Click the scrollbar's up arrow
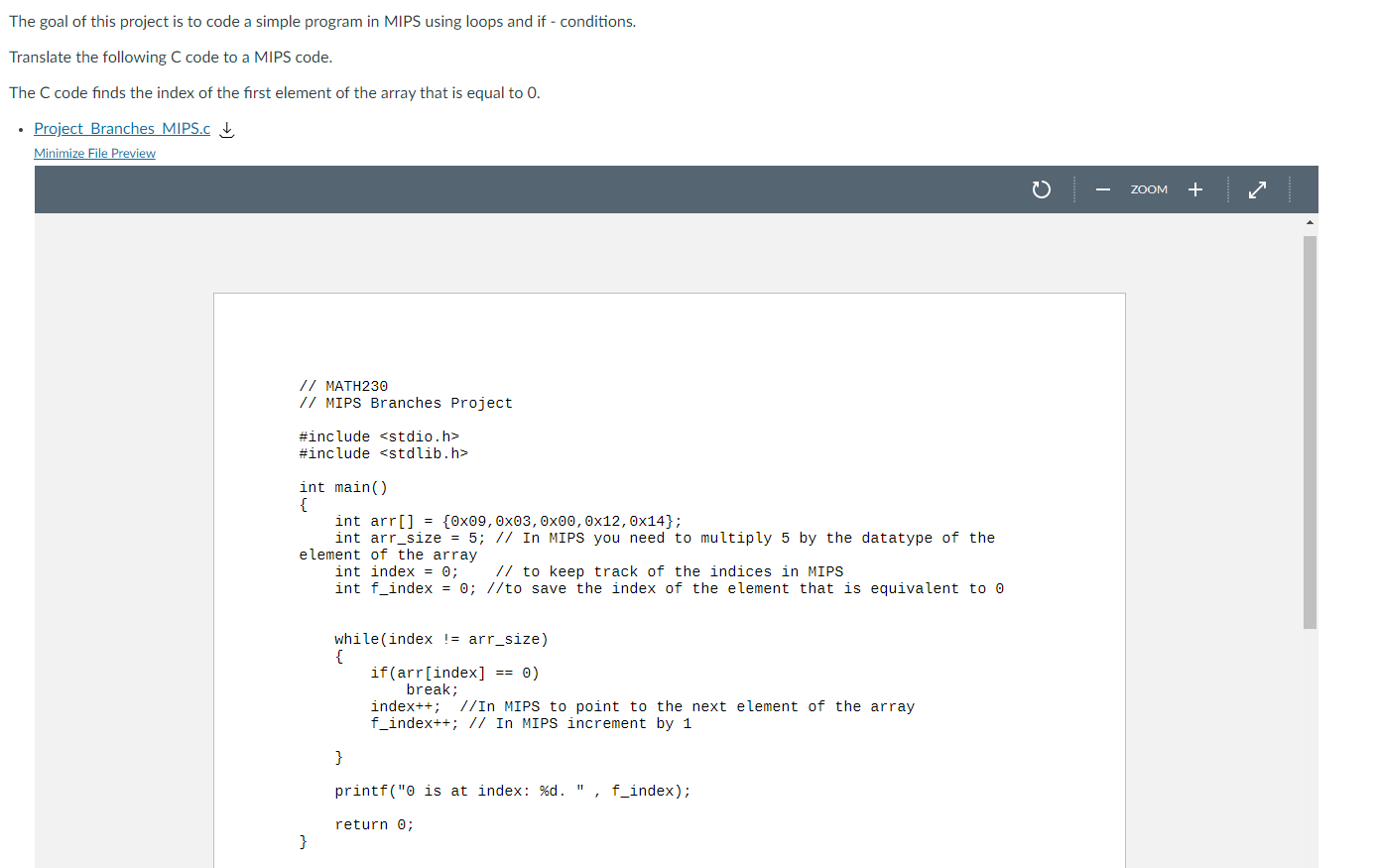Image resolution: width=1379 pixels, height=868 pixels. 1309,221
